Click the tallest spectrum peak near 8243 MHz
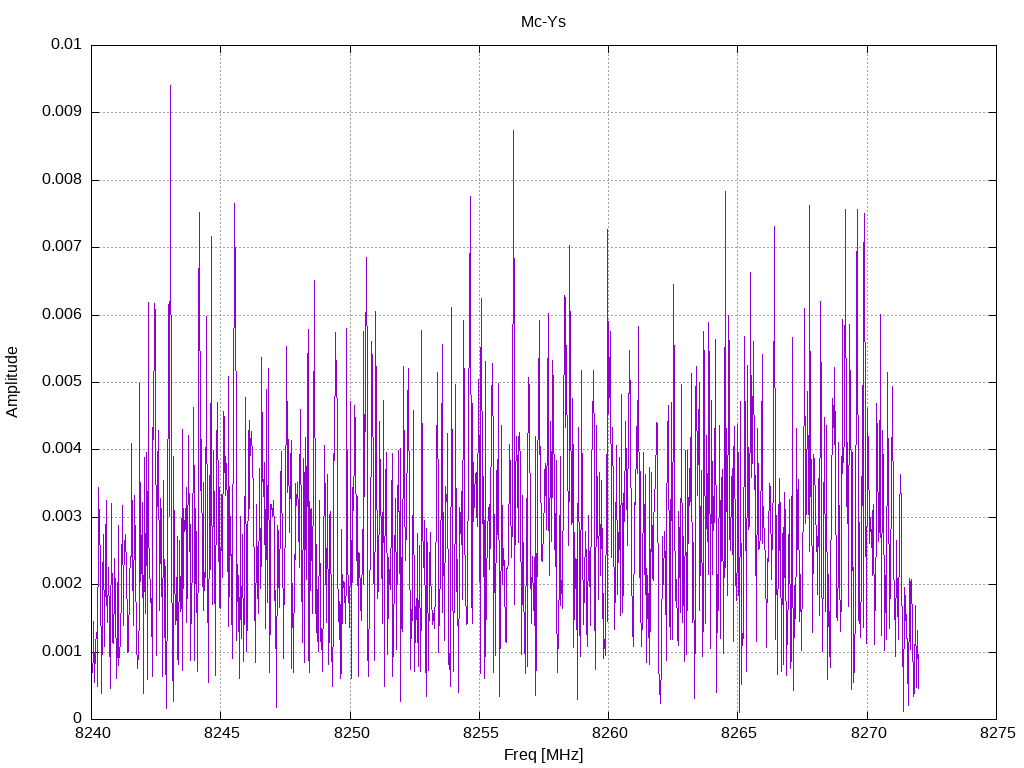The height and width of the screenshot is (768, 1024). pyautogui.click(x=170, y=86)
